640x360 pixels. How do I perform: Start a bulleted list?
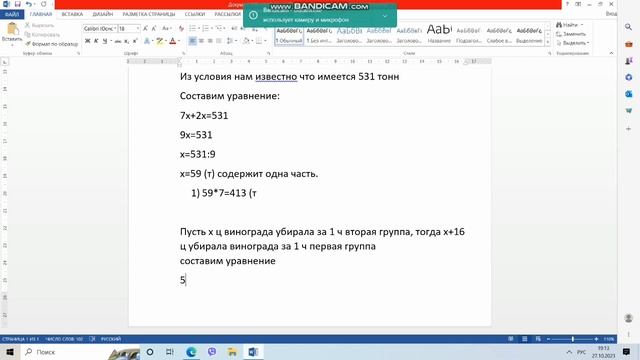tap(193, 29)
